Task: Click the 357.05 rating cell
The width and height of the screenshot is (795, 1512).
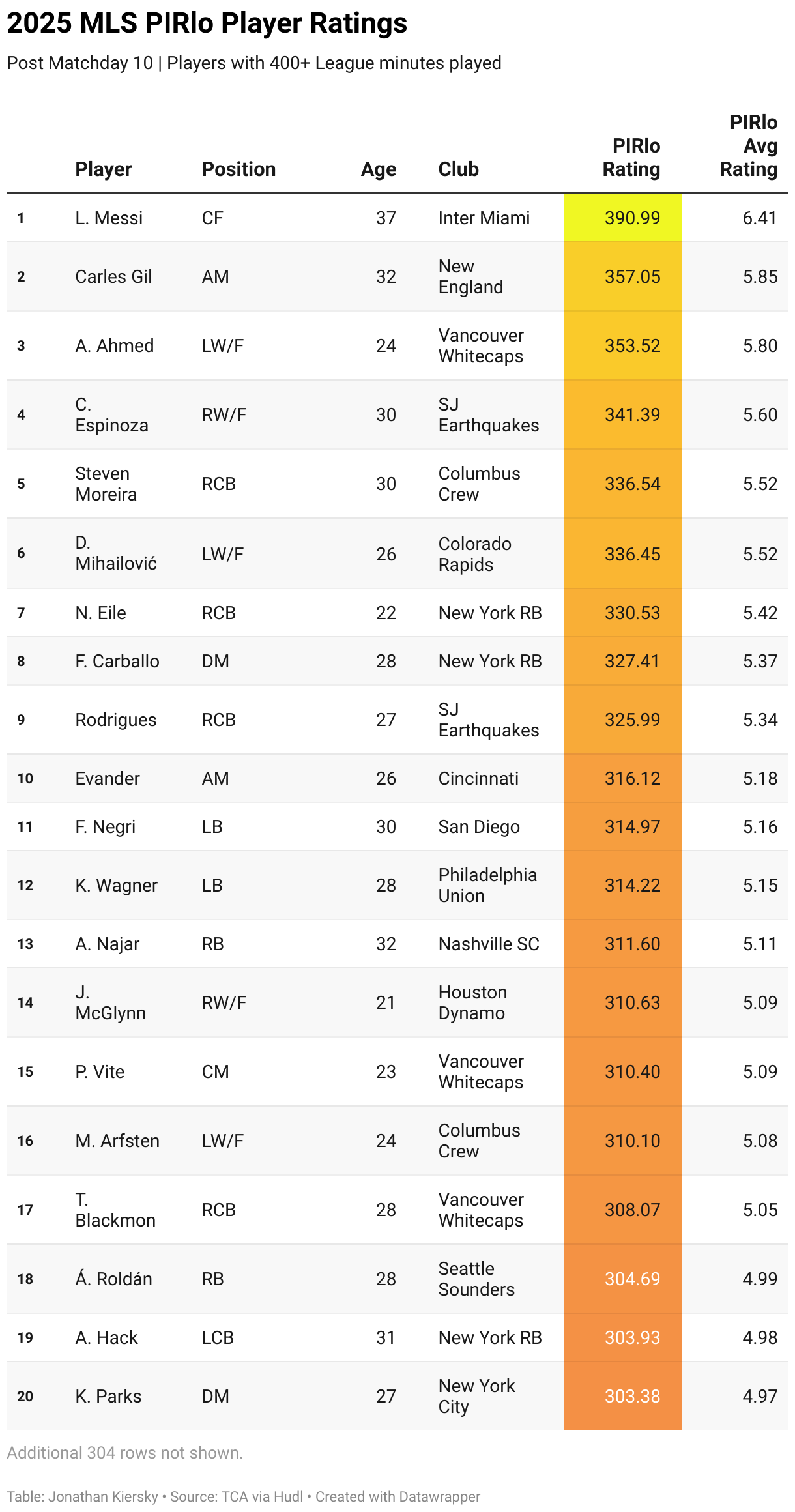Action: click(x=623, y=276)
